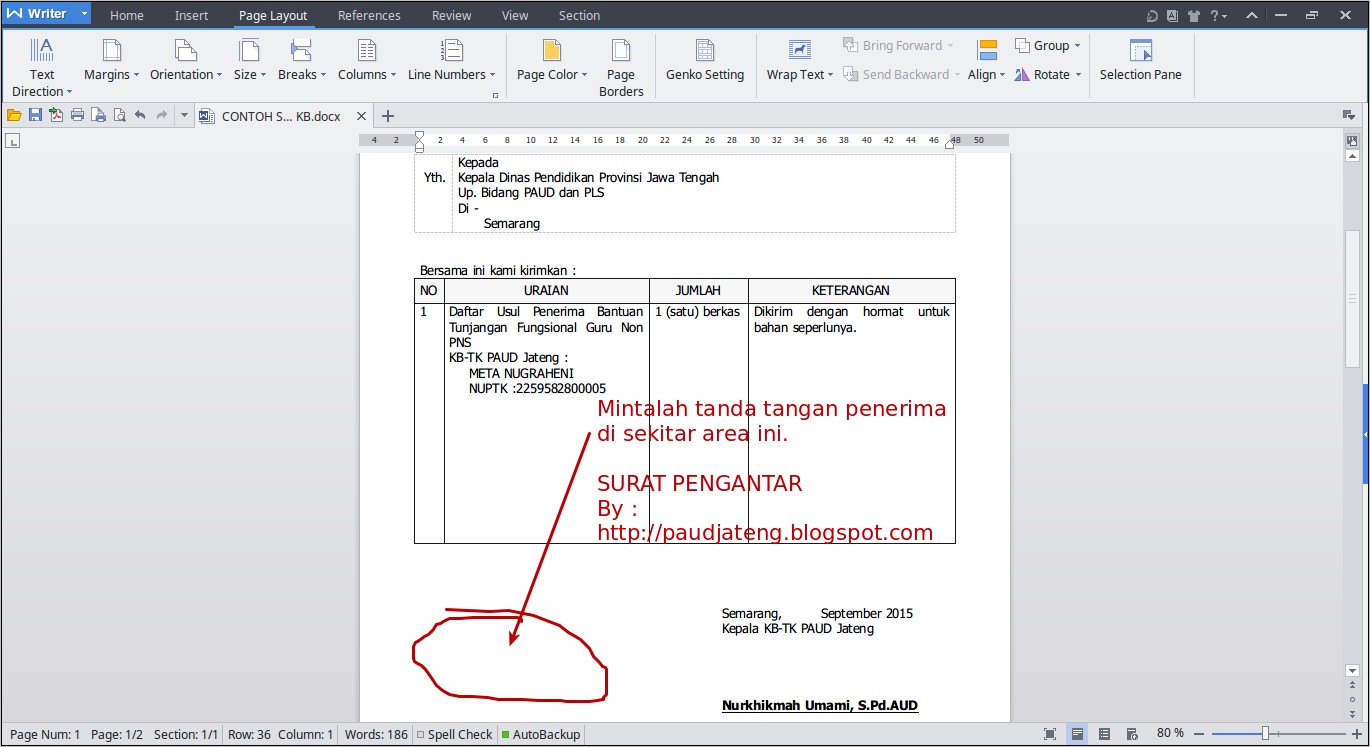Screen dimensions: 1370x747
Task: Open print preview magnifier icon
Action: 119,116
